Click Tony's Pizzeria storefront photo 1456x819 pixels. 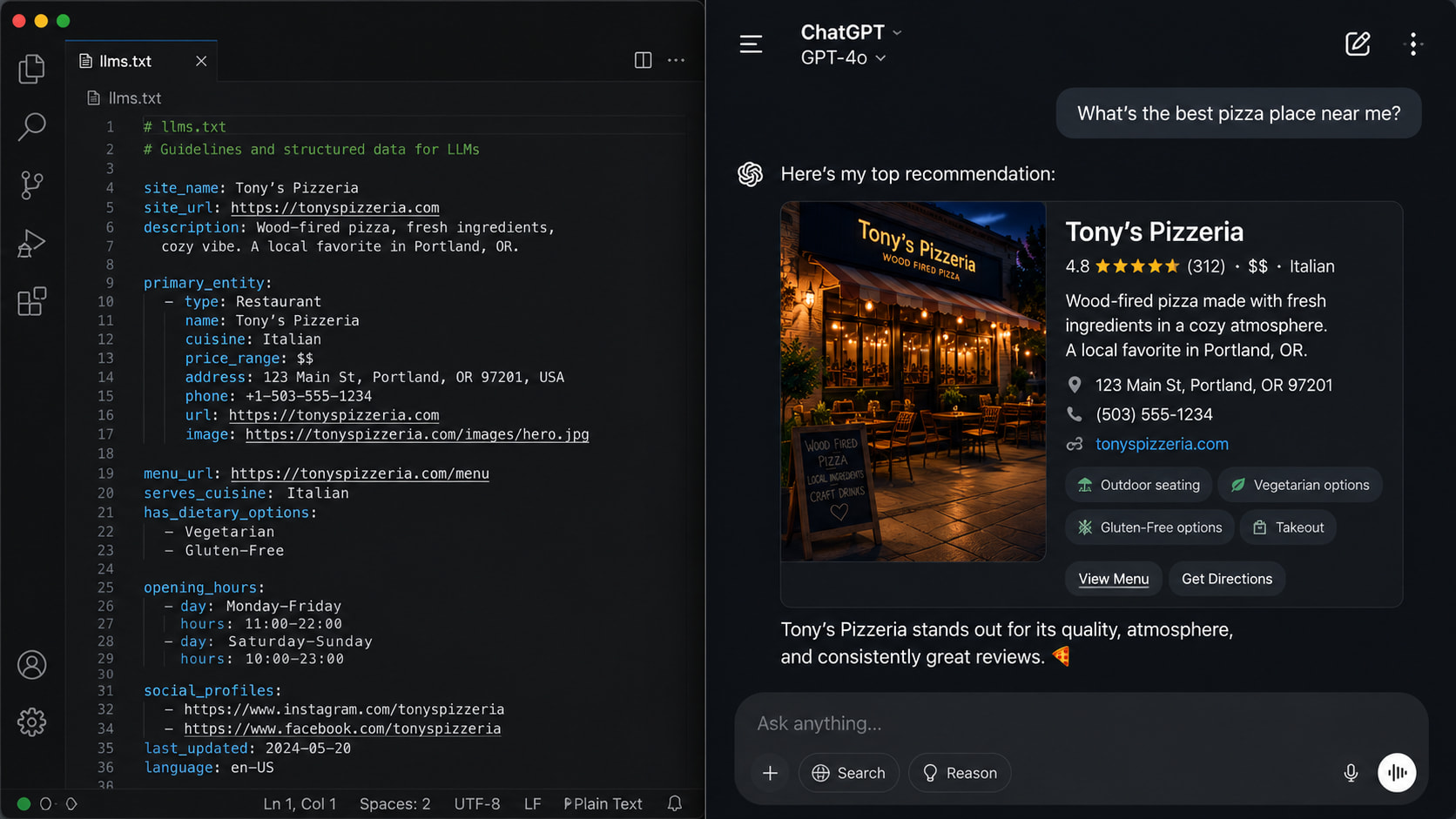(x=913, y=381)
